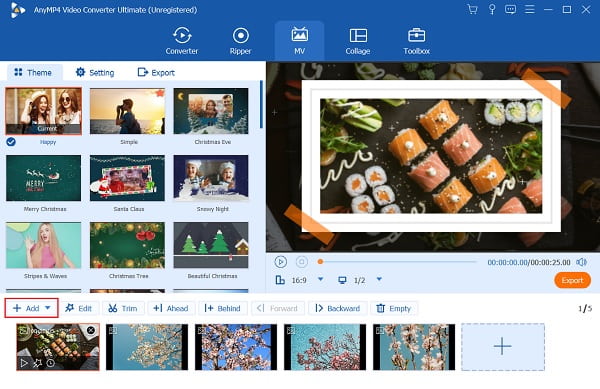600x389 pixels.
Task: Choose the Christmas Eve theme
Action: [211, 111]
